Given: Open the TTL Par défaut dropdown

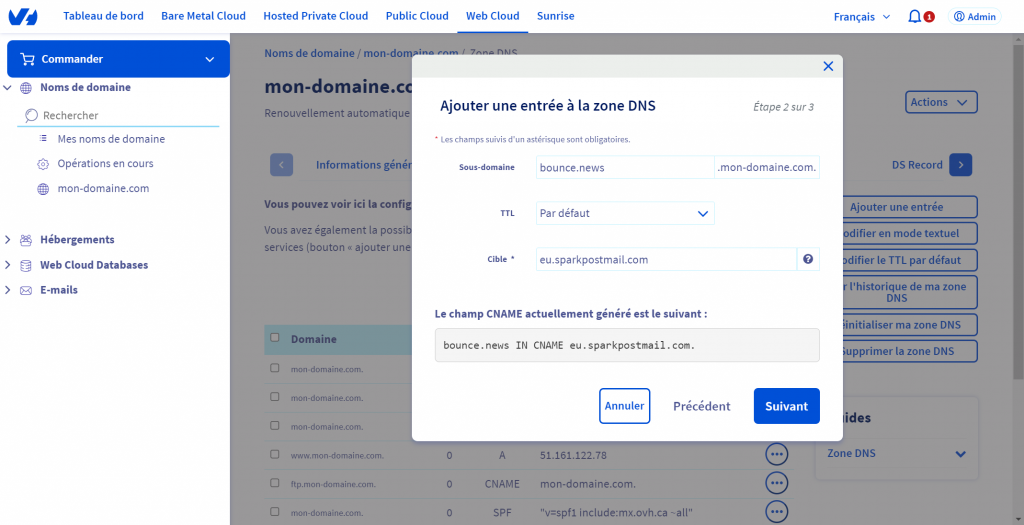Looking at the screenshot, I should click(x=625, y=214).
